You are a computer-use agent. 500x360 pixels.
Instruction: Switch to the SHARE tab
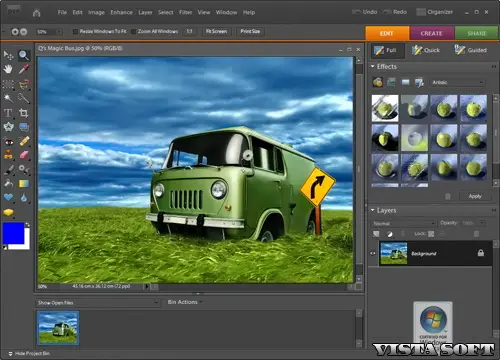click(x=477, y=33)
